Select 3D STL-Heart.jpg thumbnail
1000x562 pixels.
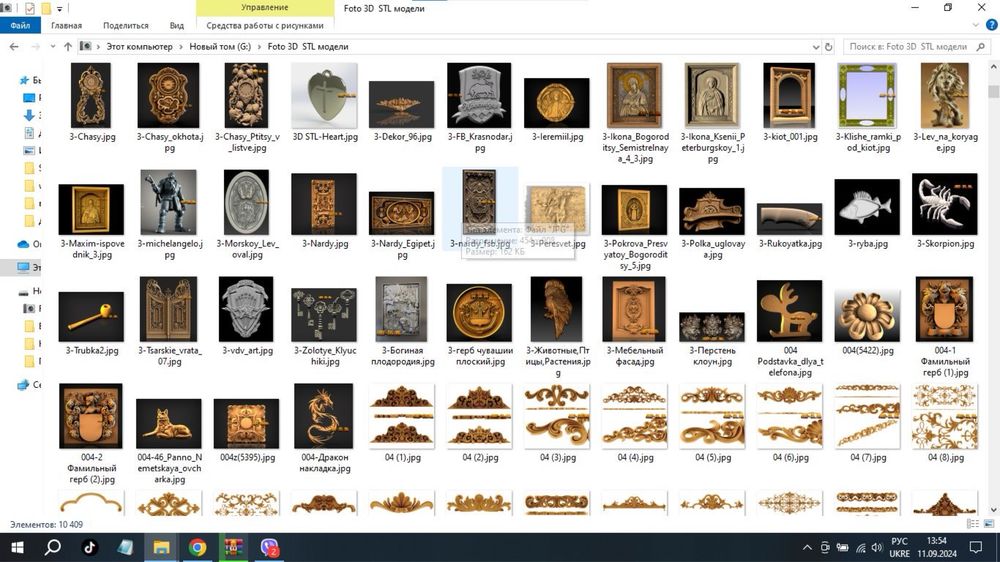(325, 96)
